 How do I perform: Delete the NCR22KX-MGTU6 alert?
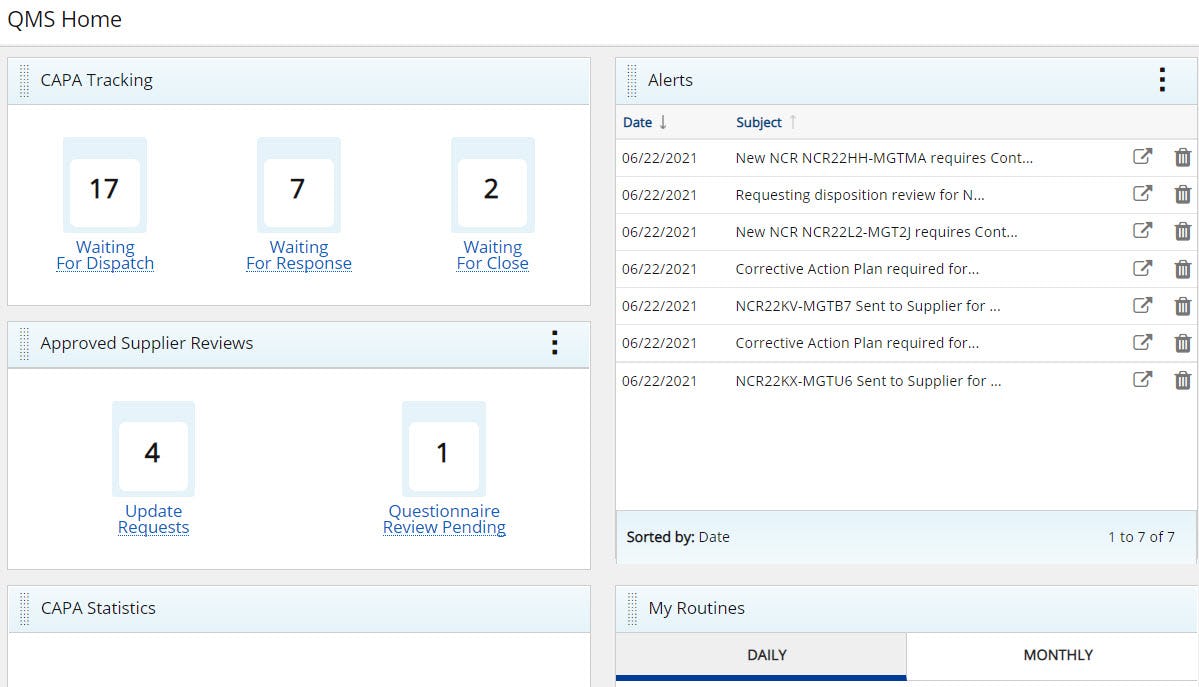point(1182,380)
